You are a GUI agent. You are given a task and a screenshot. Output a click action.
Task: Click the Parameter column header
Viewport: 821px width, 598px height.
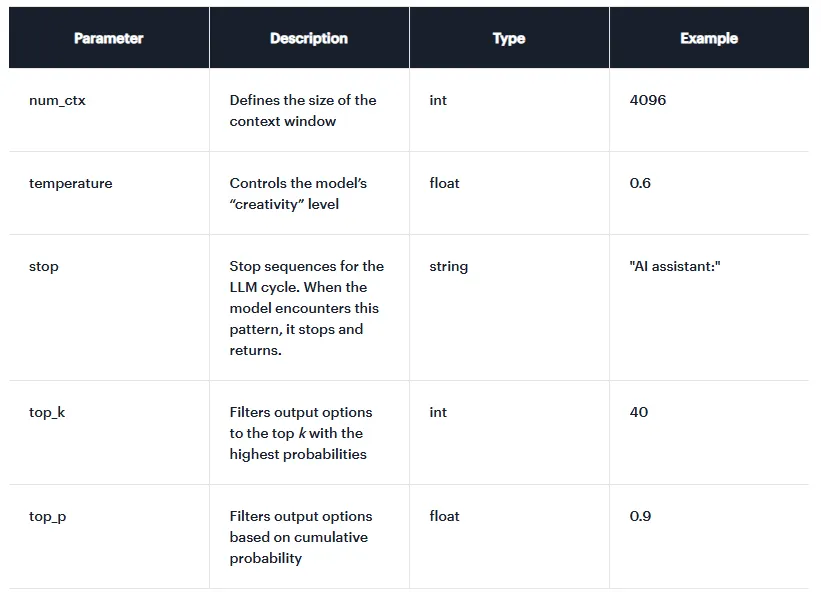coord(108,38)
